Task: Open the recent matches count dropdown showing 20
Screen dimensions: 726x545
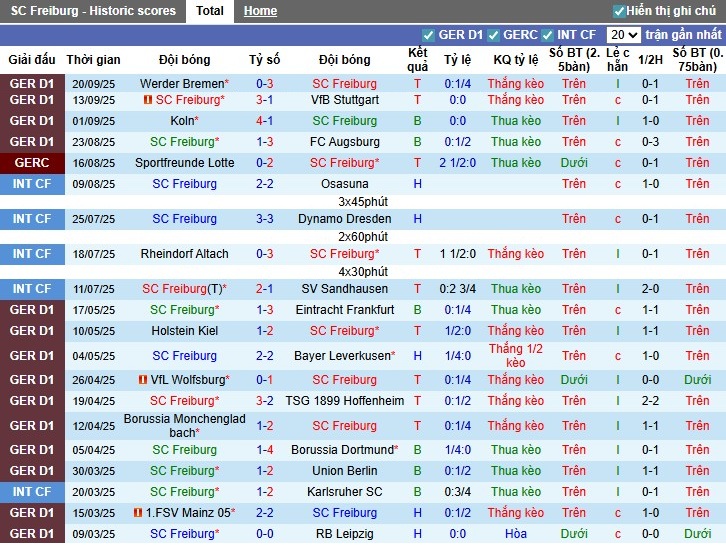Action: [x=622, y=35]
